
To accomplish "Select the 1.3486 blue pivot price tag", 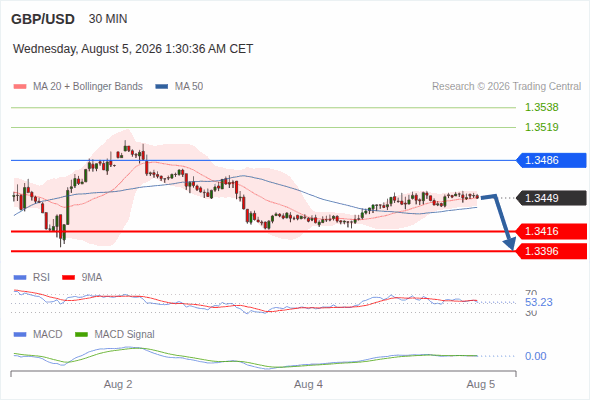I will click(x=551, y=160).
